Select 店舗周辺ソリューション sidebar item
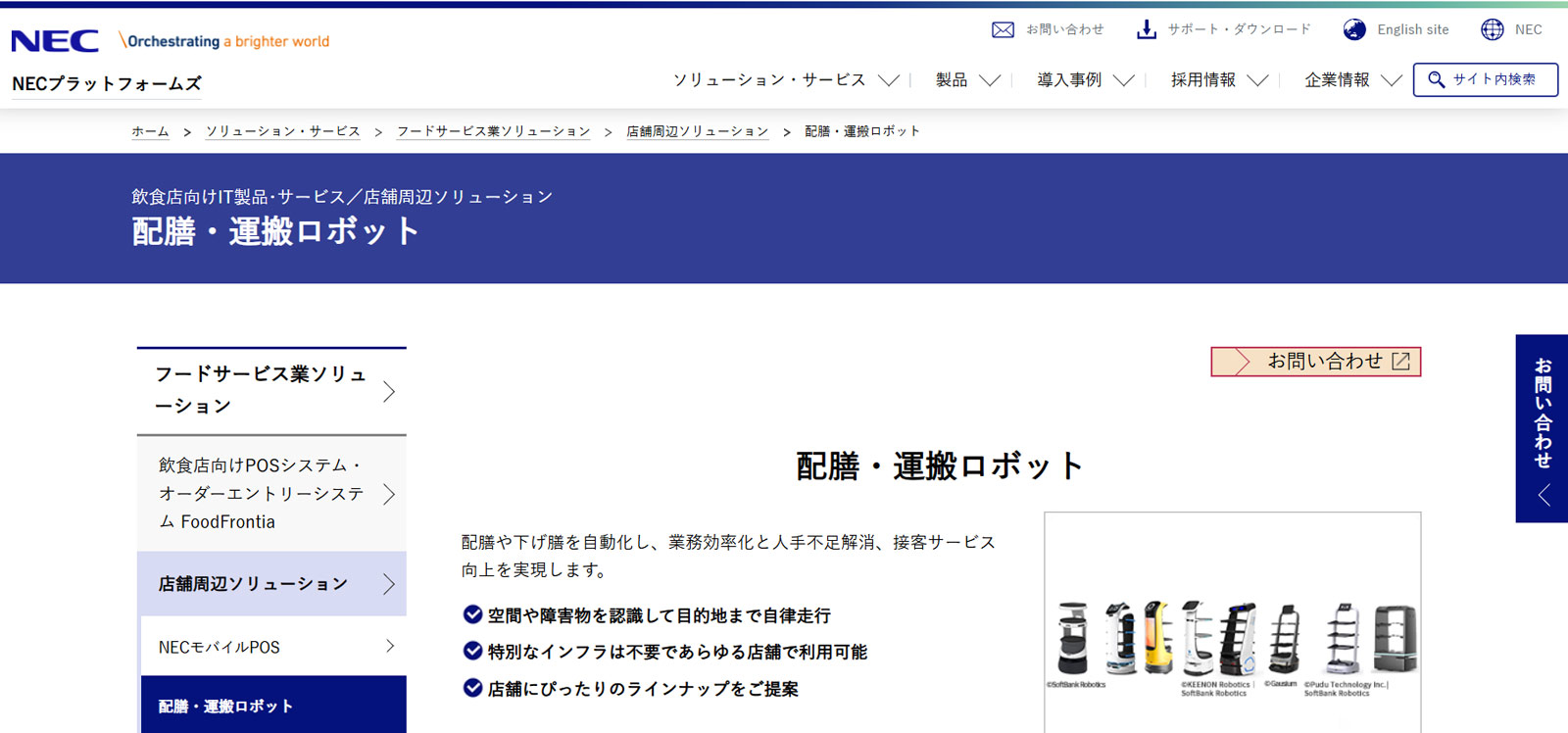 click(x=271, y=584)
